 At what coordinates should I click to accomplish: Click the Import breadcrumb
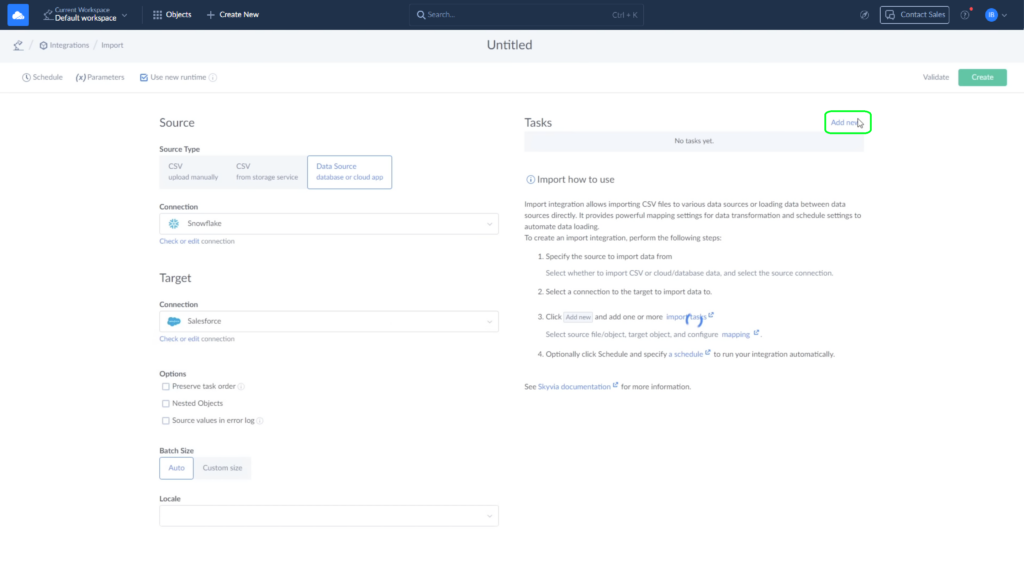pos(112,45)
